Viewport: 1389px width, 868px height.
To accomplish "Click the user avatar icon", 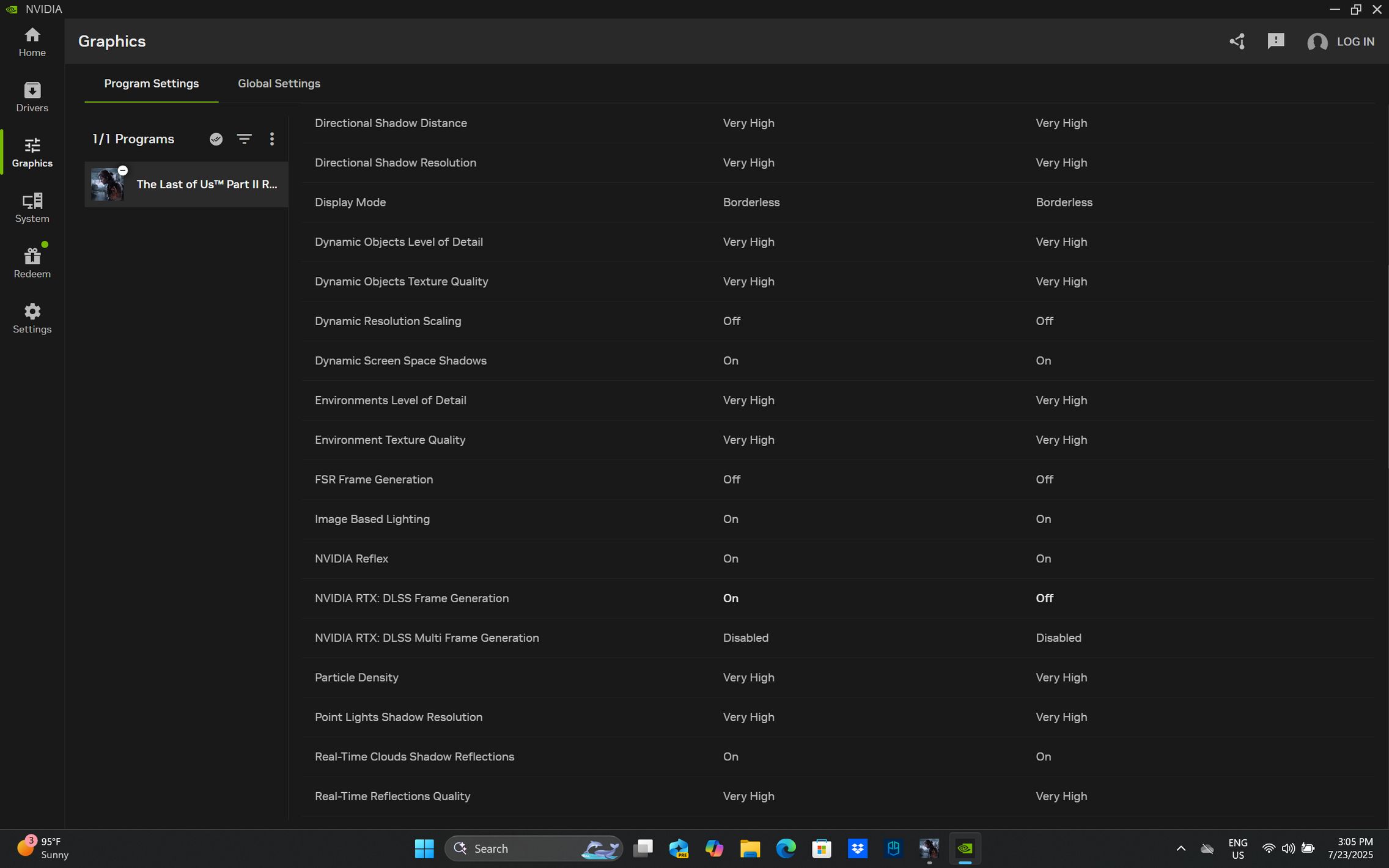I will click(x=1317, y=42).
